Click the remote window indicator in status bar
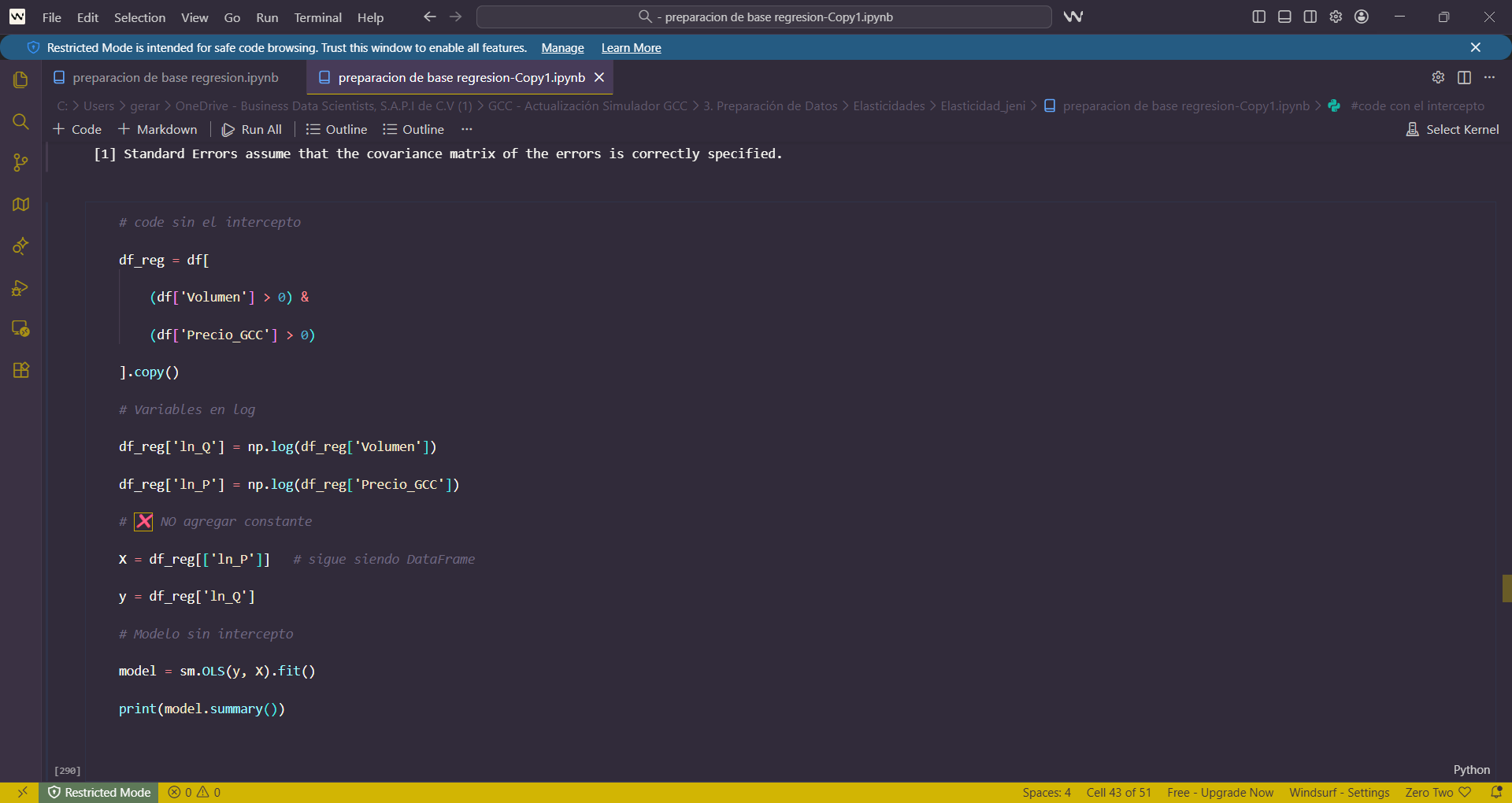Screen dimensions: 1512x803 click(22, 792)
